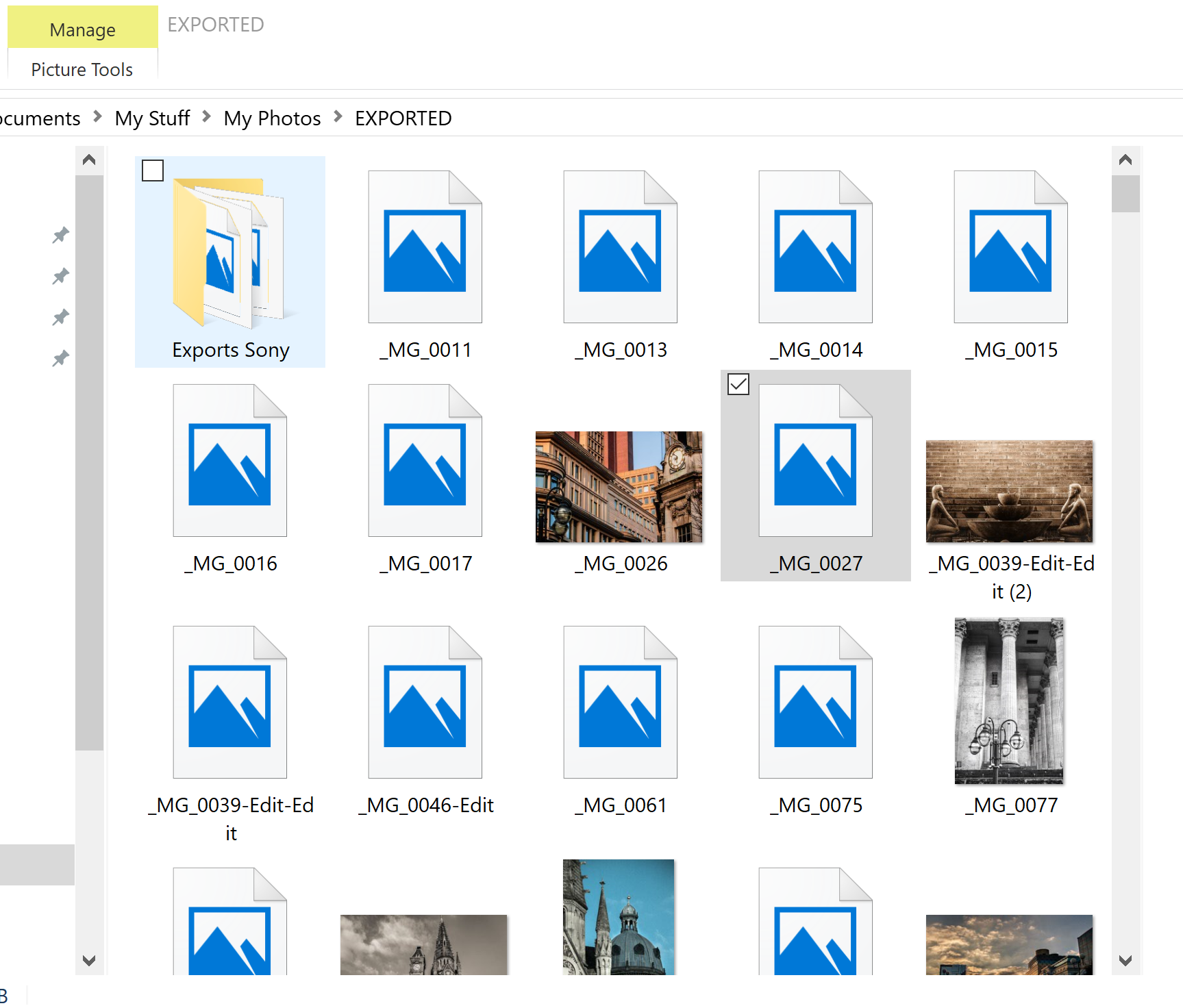Expand the chevron after Documents
Image resolution: width=1183 pixels, height=1008 pixels.
pyautogui.click(x=97, y=117)
